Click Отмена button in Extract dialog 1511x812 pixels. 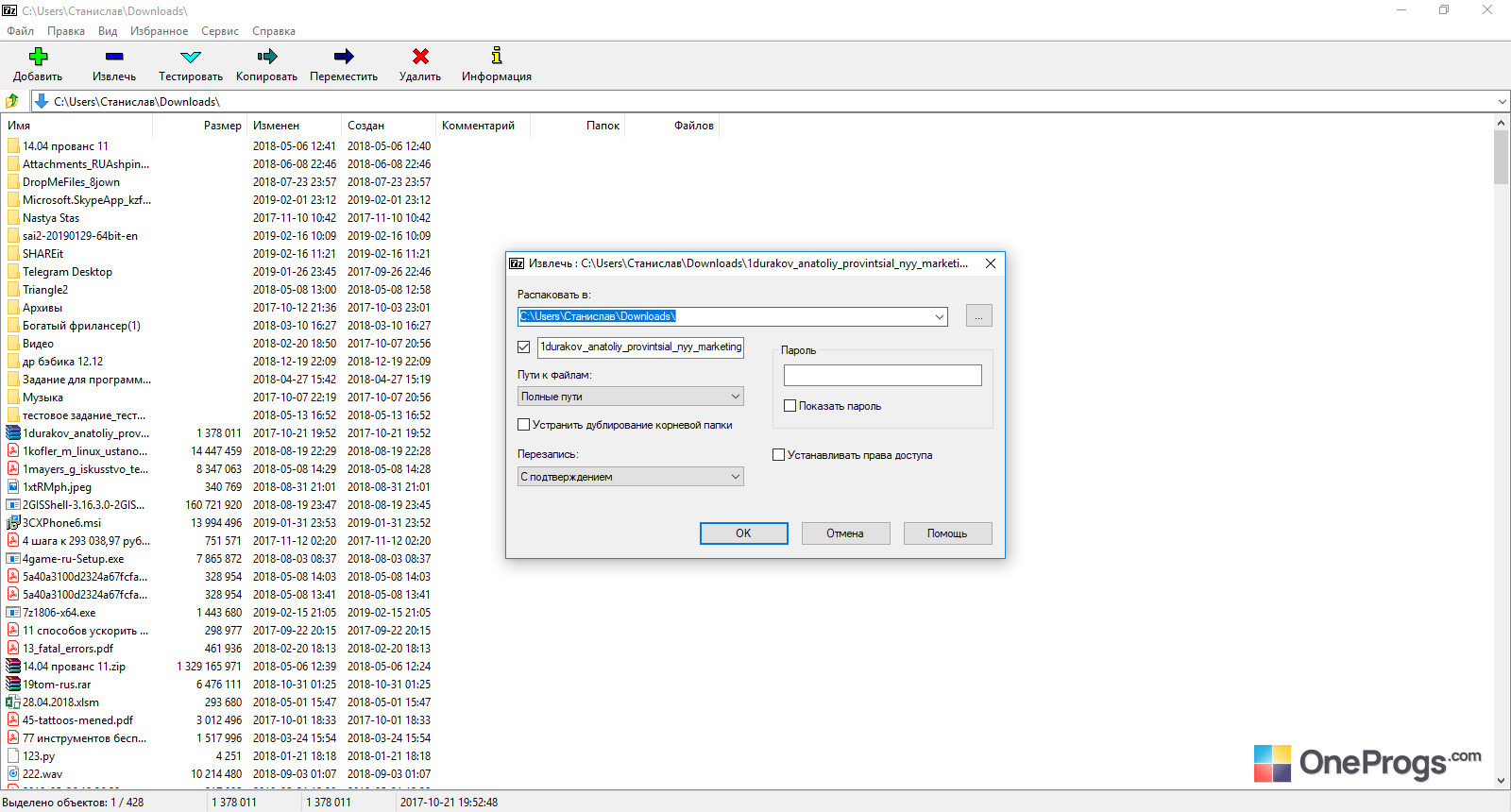(x=845, y=533)
